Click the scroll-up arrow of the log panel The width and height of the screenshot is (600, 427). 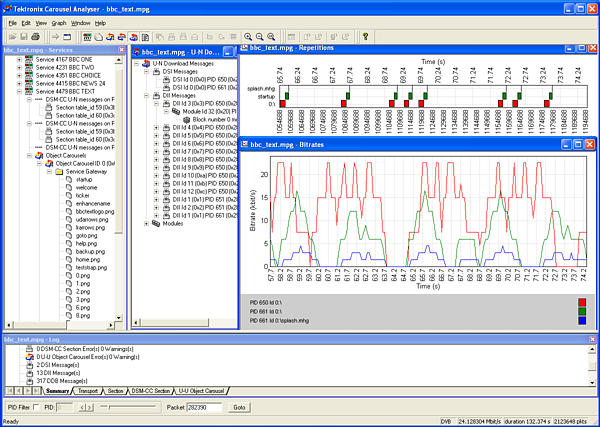click(x=592, y=349)
